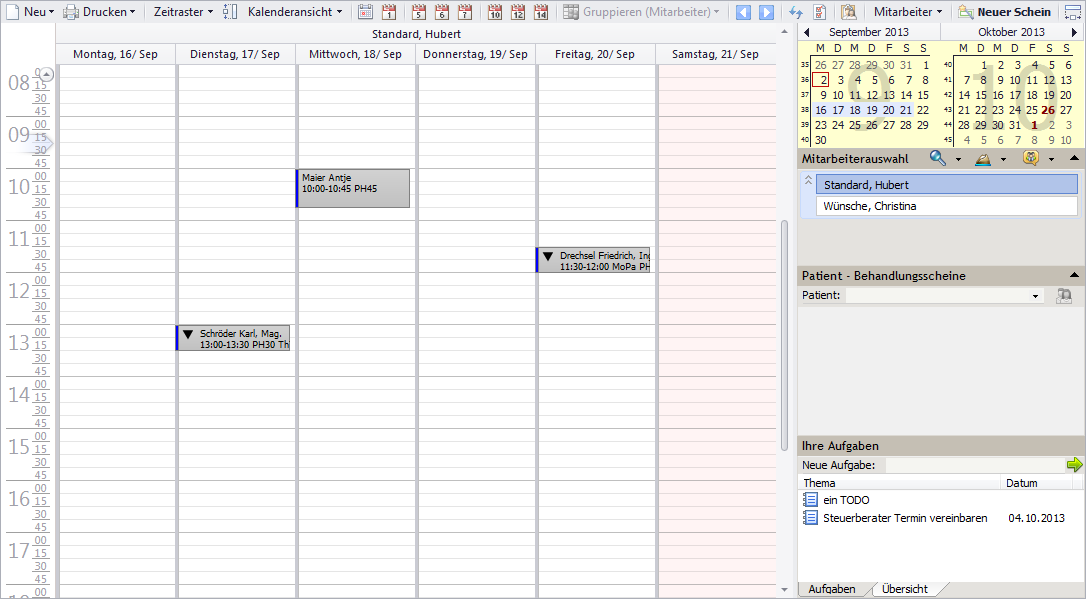Image resolution: width=1086 pixels, height=599 pixels.
Task: Select employee Standard, Hubert
Action: [x=947, y=185]
